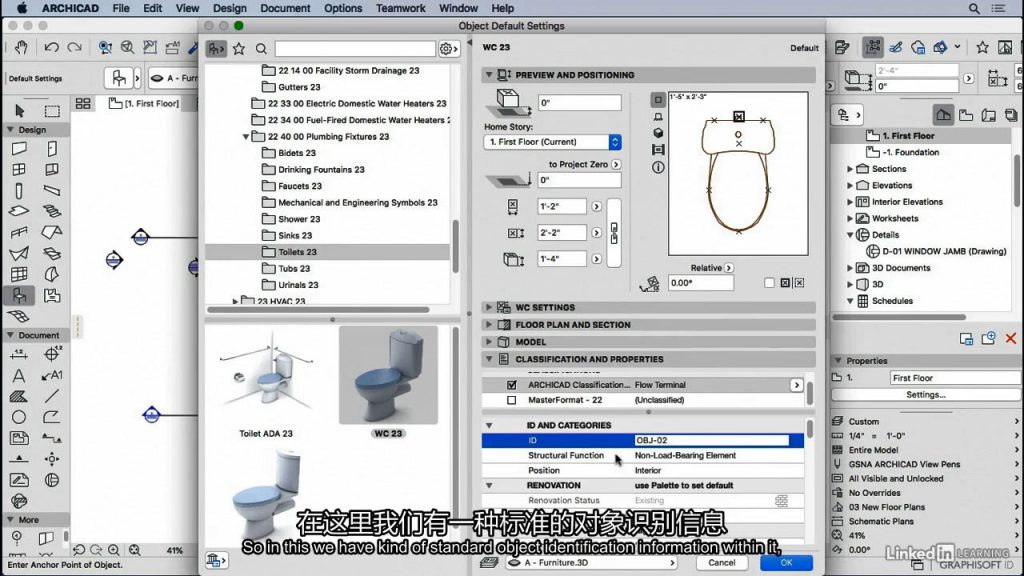Screen dimensions: 1024x576
Task: Switch to folder view of library objects
Action: click(x=216, y=48)
